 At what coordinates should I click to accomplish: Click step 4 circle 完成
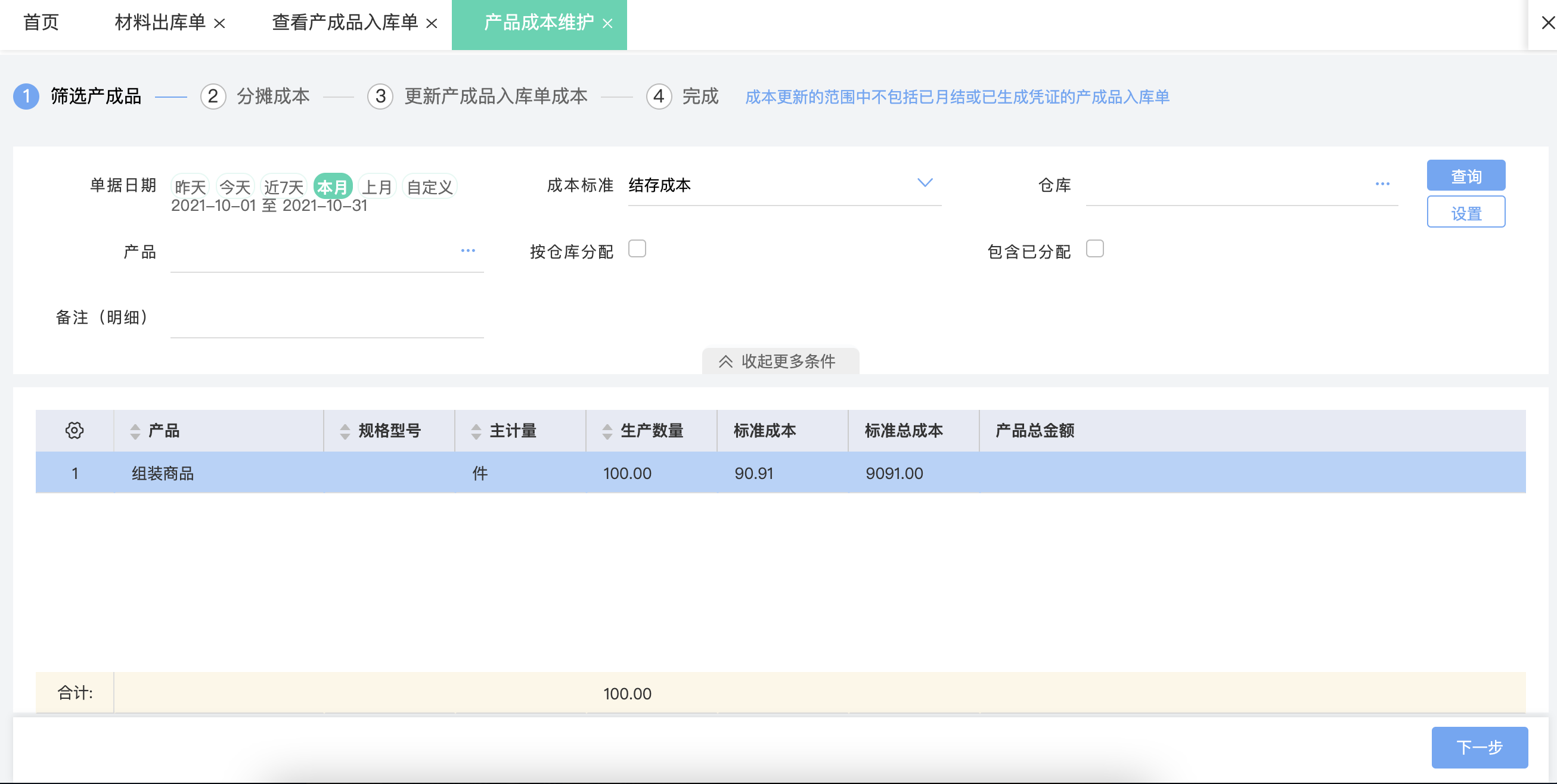(659, 96)
